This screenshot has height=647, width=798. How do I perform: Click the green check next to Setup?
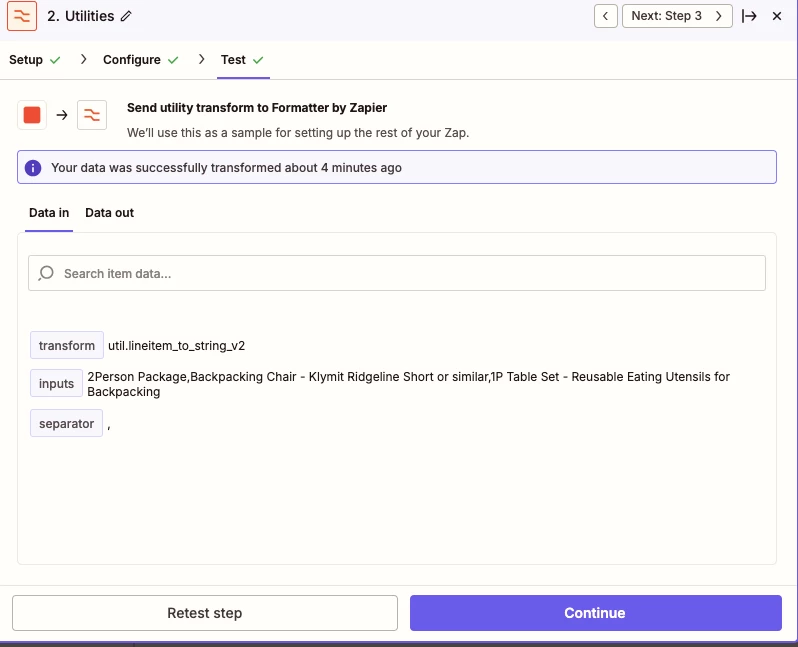(x=55, y=60)
